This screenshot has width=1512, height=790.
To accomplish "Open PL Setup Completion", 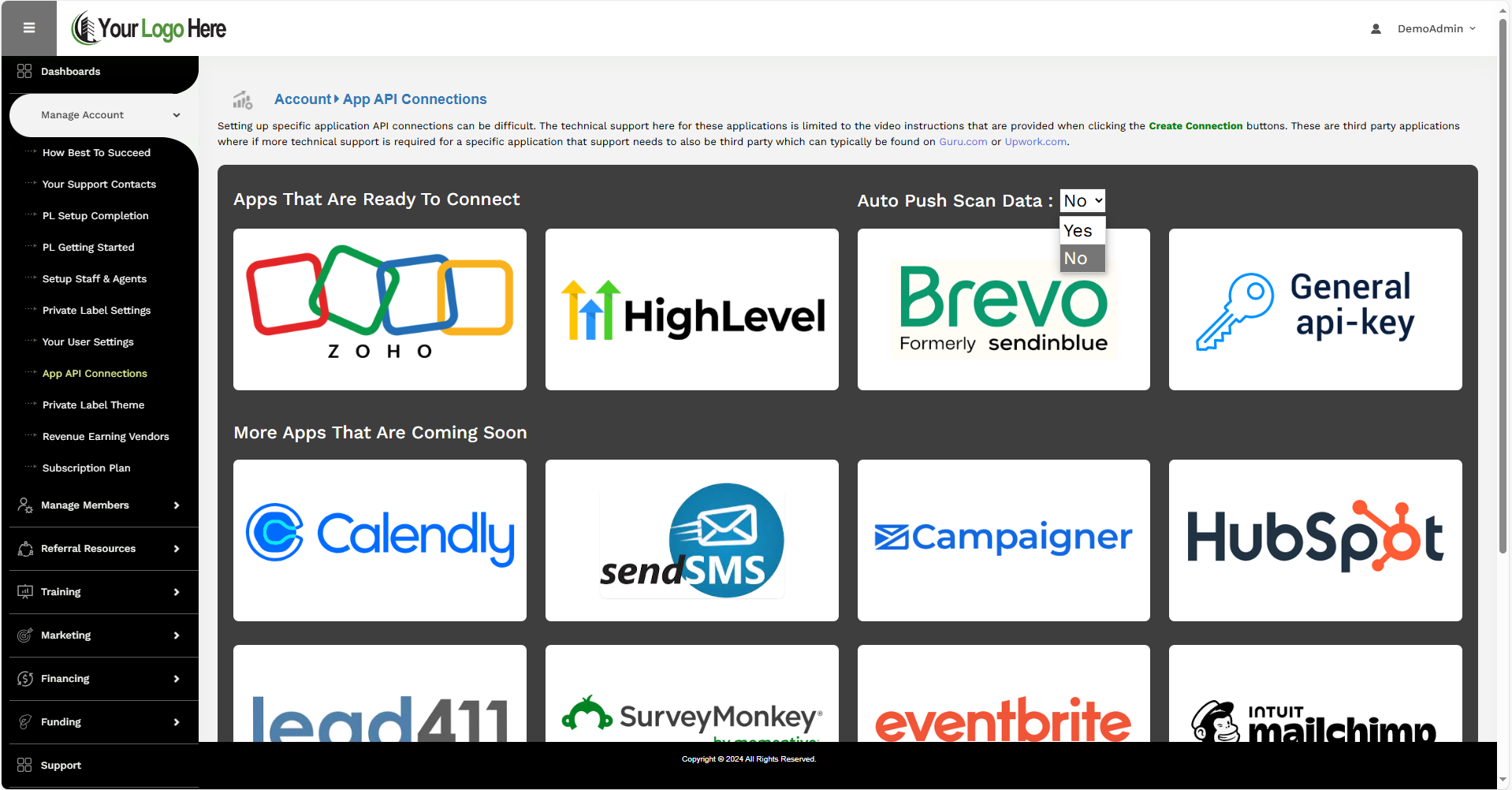I will click(x=95, y=216).
